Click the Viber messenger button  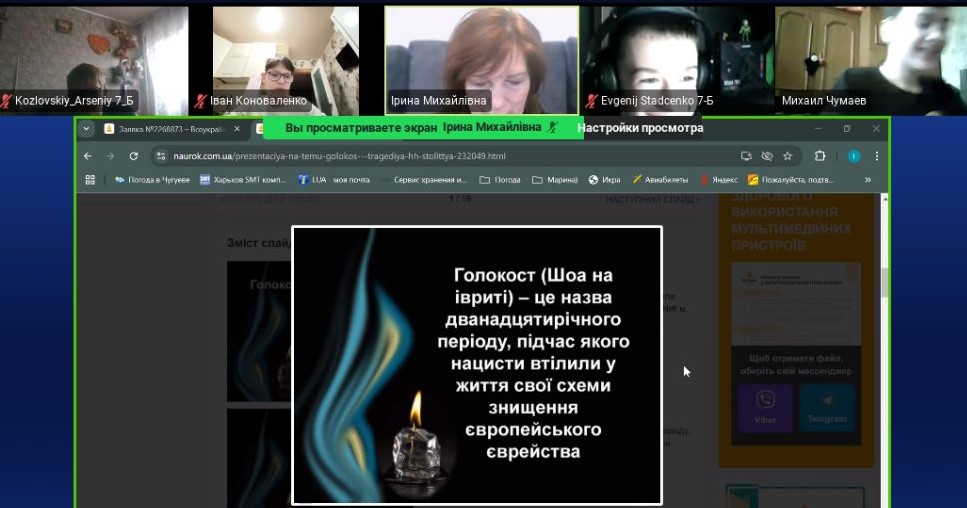pyautogui.click(x=765, y=408)
